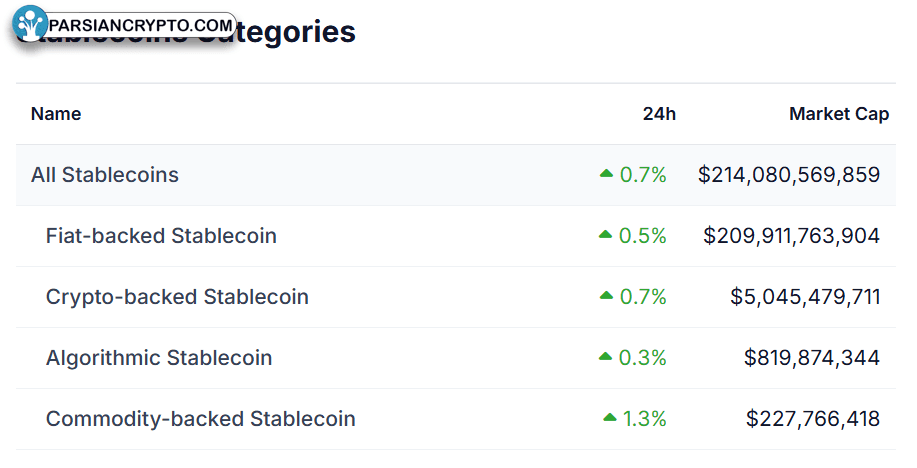Click the 1.3% change in Commodity-backed row
This screenshot has height=468, width=917.
tap(644, 418)
